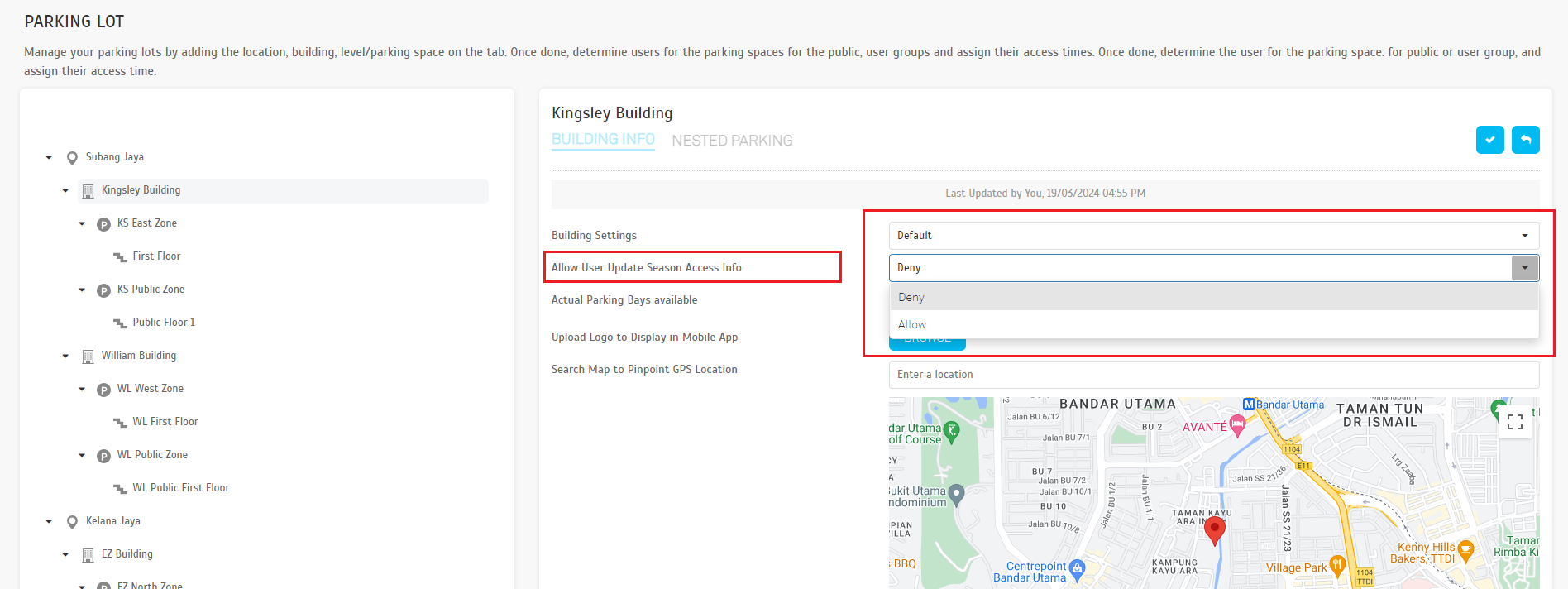The image size is (1568, 589).
Task: Click the blue undo back arrow button
Action: [x=1525, y=140]
